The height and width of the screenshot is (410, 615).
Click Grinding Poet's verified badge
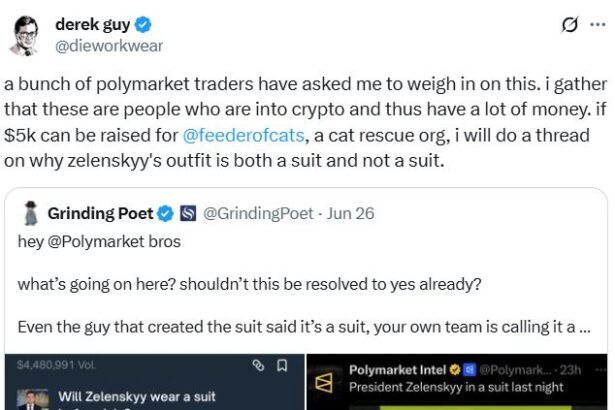[164, 212]
